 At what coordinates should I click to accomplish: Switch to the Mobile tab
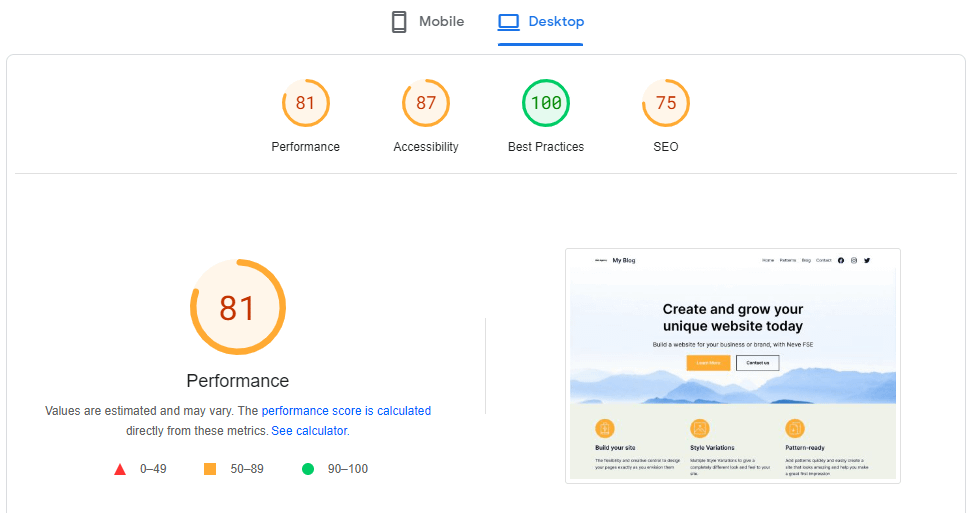coord(427,22)
